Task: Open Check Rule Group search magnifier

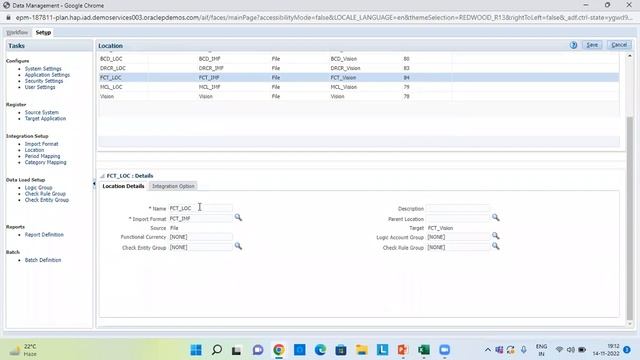Action: click(x=496, y=246)
